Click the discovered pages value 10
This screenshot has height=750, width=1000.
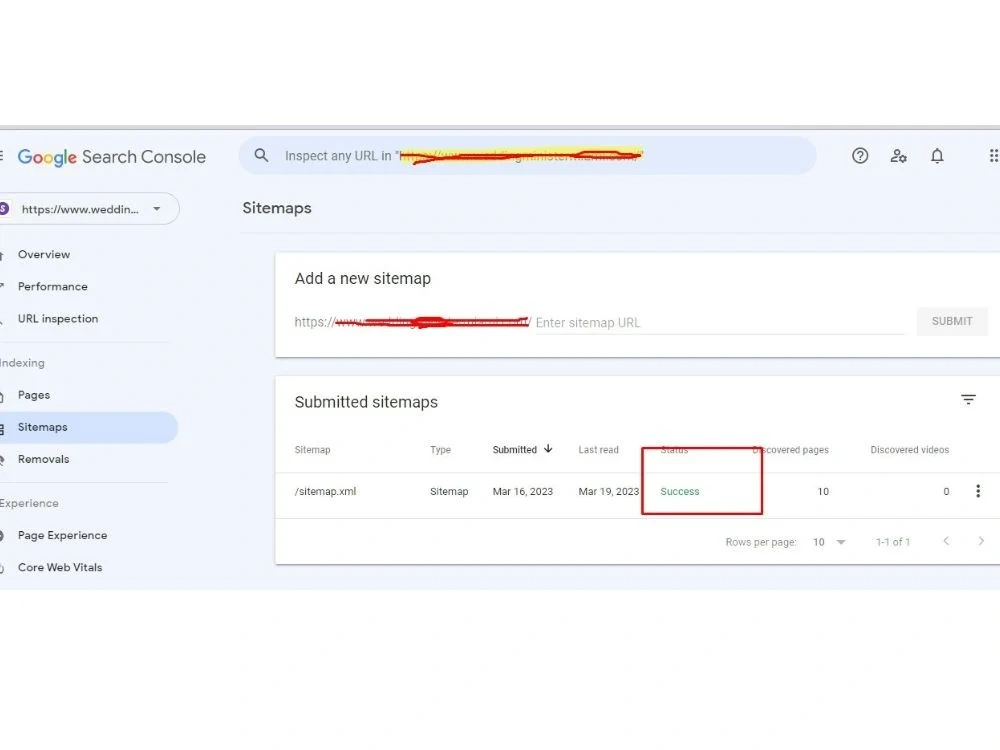click(823, 491)
